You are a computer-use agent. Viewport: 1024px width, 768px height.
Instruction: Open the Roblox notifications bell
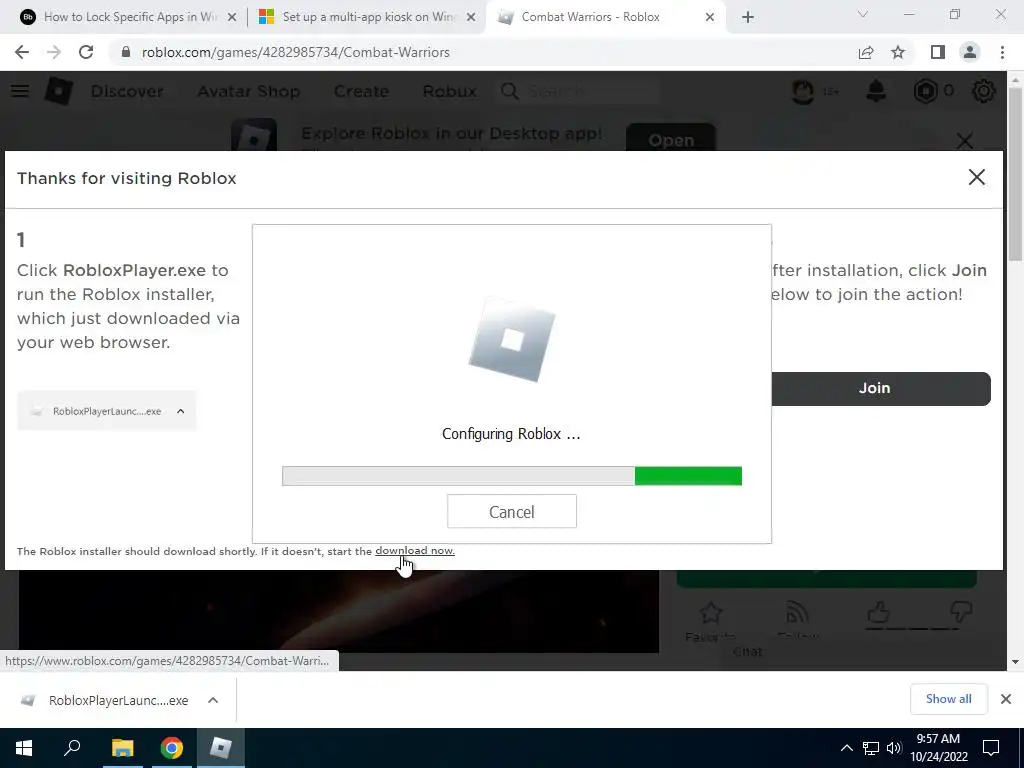click(876, 91)
